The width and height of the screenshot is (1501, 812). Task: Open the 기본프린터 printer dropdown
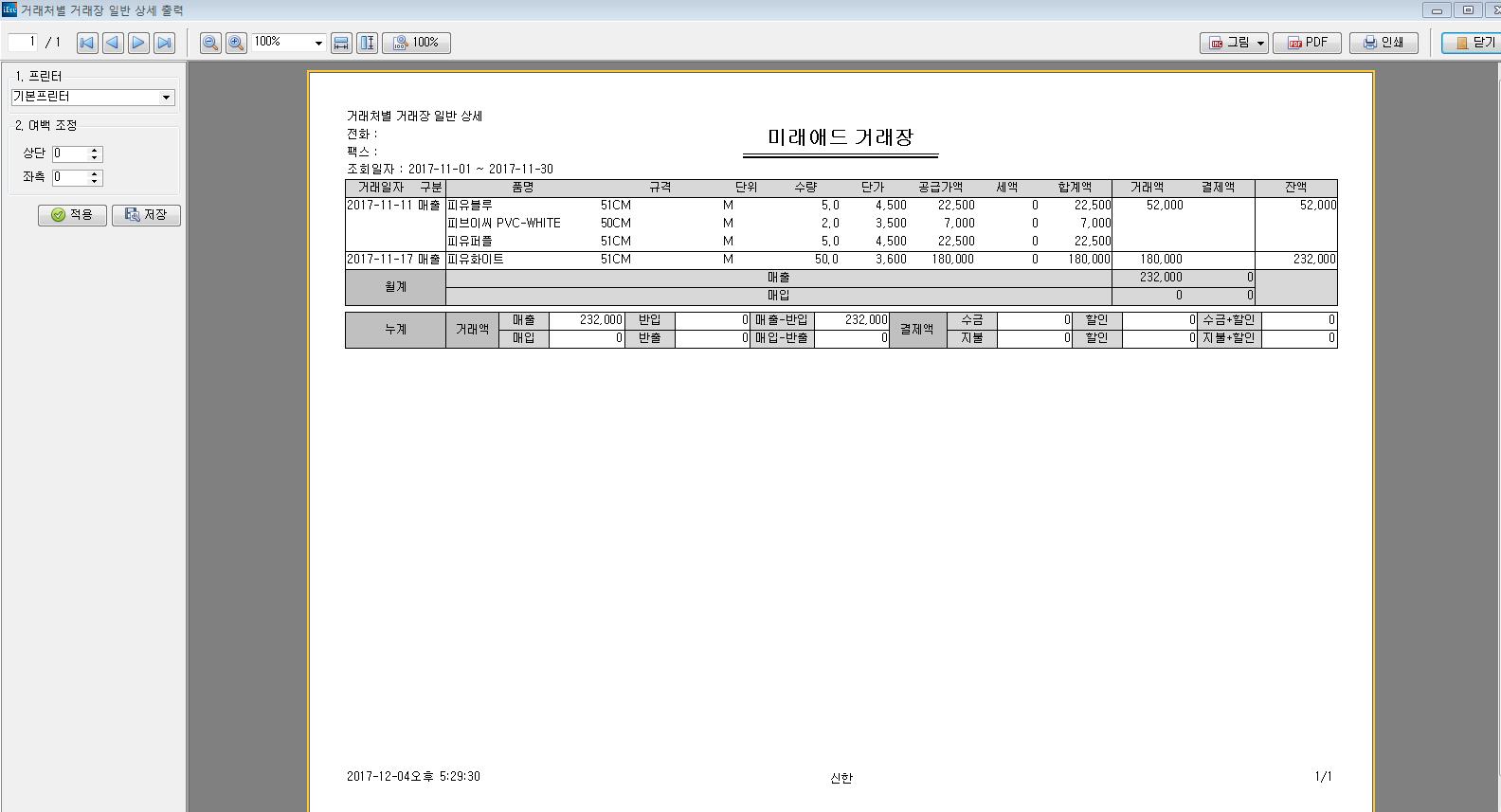click(x=166, y=98)
